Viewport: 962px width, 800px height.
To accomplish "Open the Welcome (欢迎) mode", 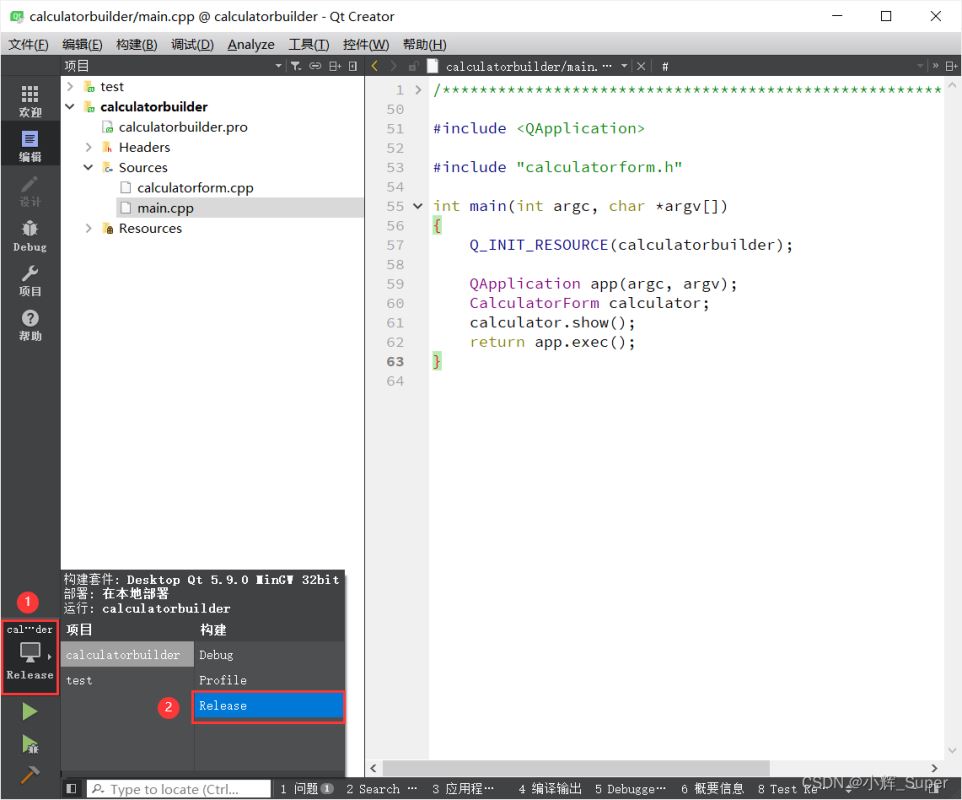I will coord(30,100).
